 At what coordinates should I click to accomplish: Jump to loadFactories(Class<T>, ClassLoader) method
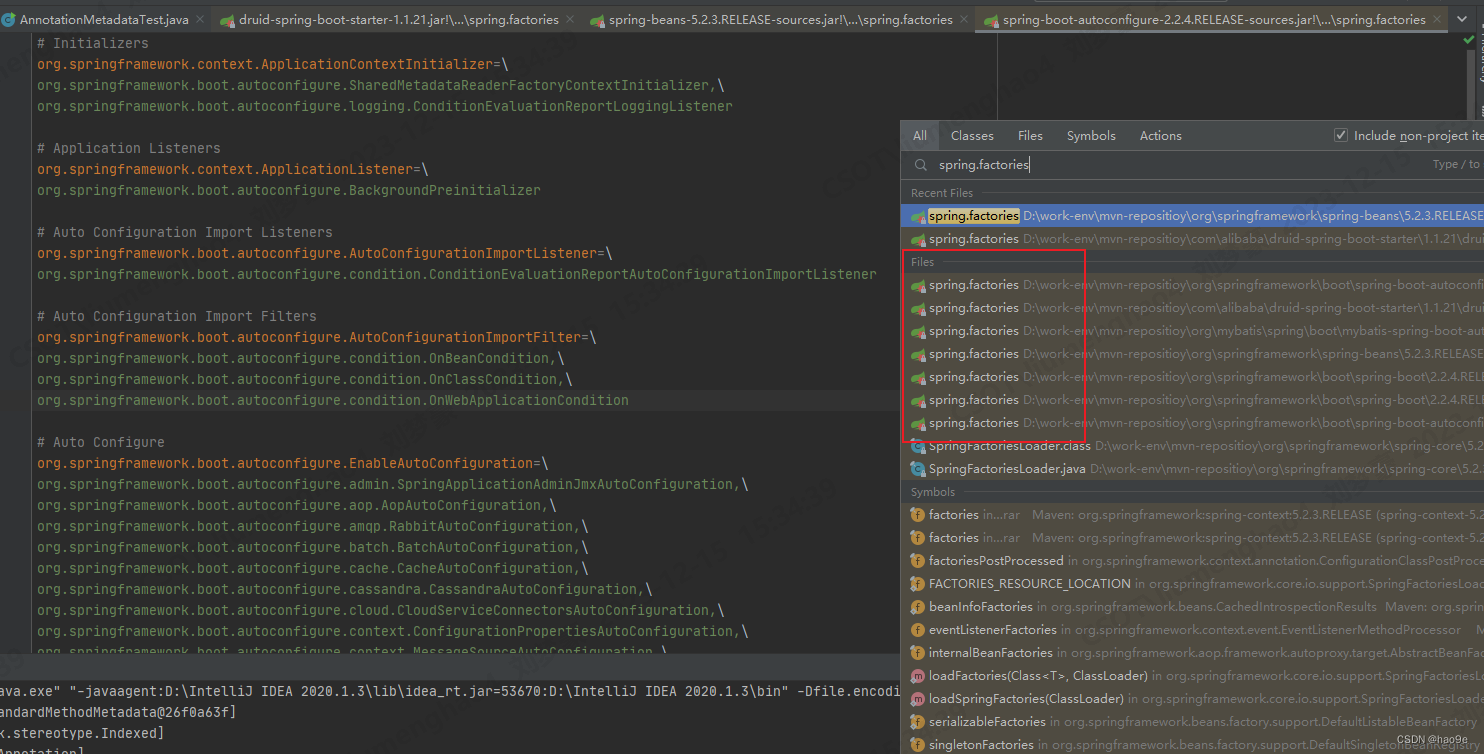(1192, 676)
